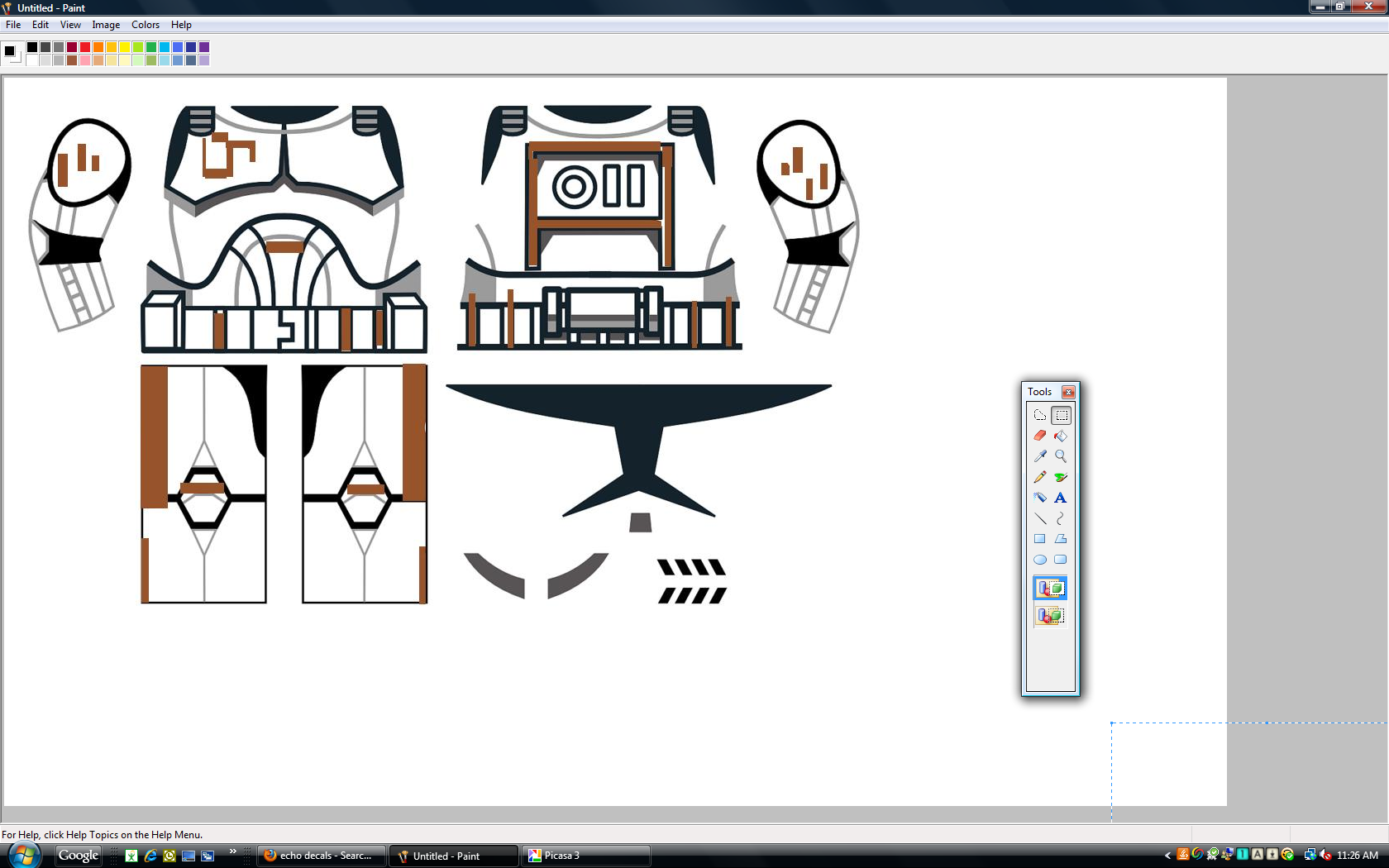
Task: Expand the Quick Launch overflow chevron
Action: click(233, 851)
